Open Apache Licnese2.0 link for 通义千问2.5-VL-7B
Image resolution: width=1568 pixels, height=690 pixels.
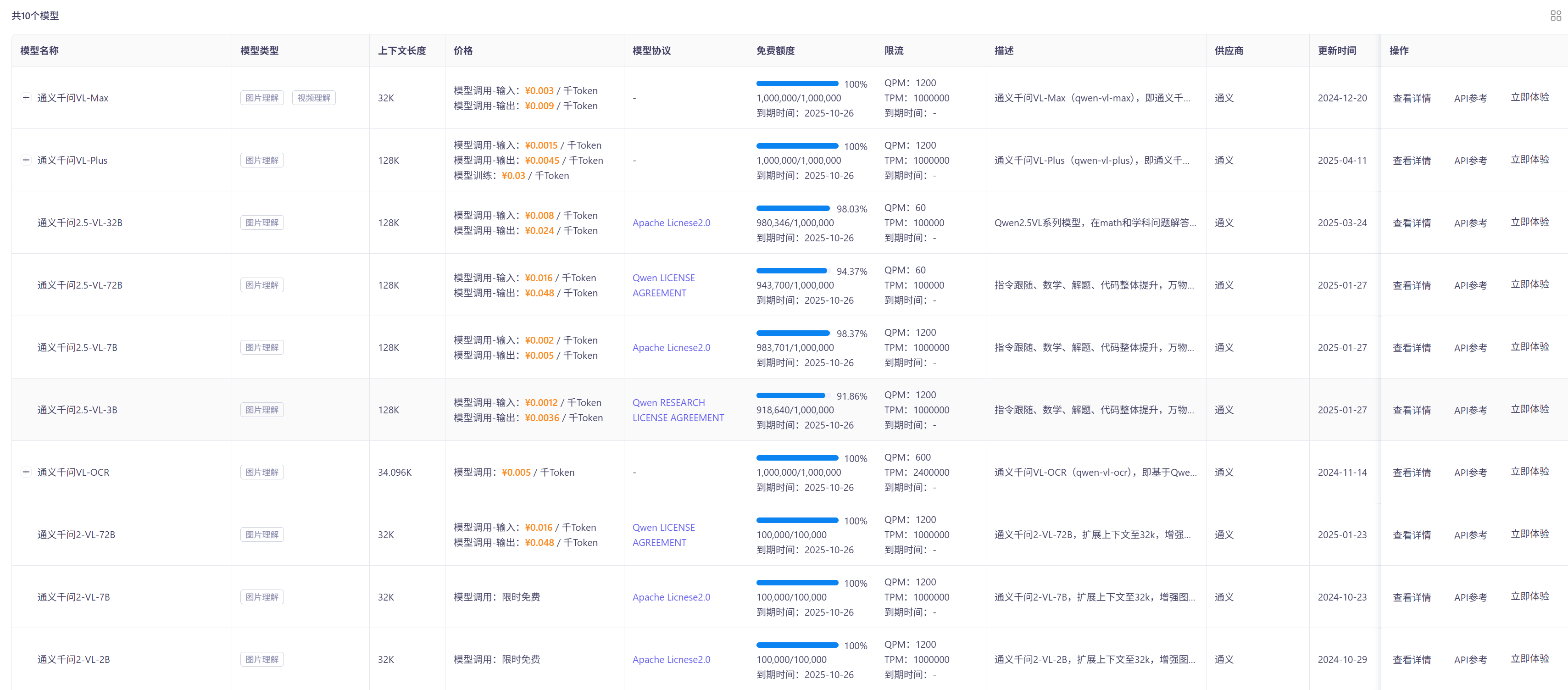[x=671, y=347]
